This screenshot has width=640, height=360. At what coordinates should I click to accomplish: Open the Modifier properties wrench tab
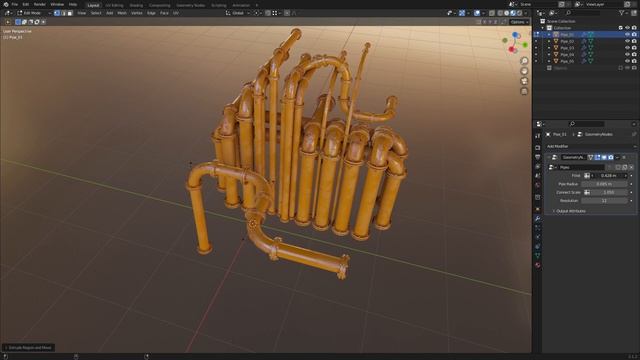(538, 219)
